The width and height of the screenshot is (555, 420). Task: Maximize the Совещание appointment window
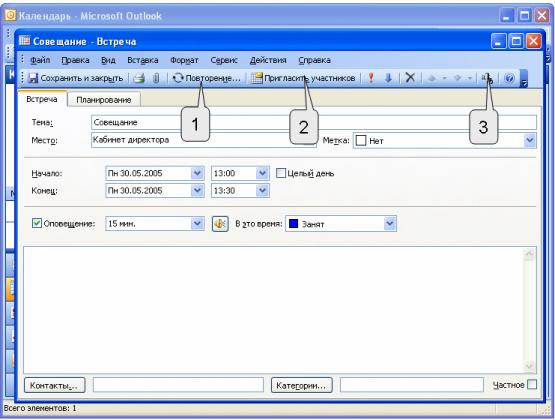(x=516, y=41)
